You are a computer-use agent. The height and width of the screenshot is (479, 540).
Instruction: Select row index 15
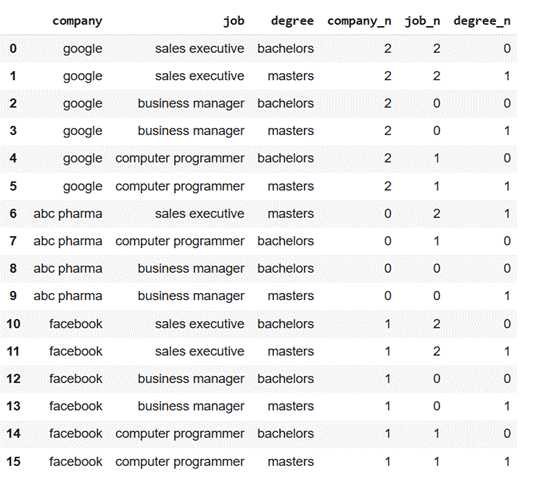(x=13, y=461)
